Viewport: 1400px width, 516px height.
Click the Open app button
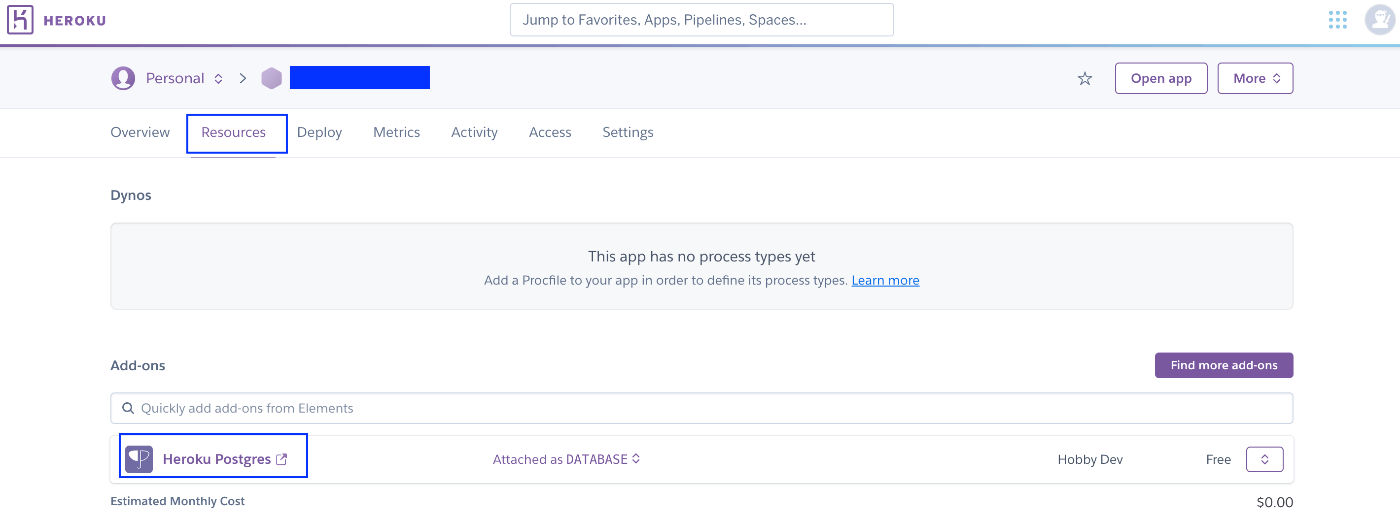point(1161,78)
